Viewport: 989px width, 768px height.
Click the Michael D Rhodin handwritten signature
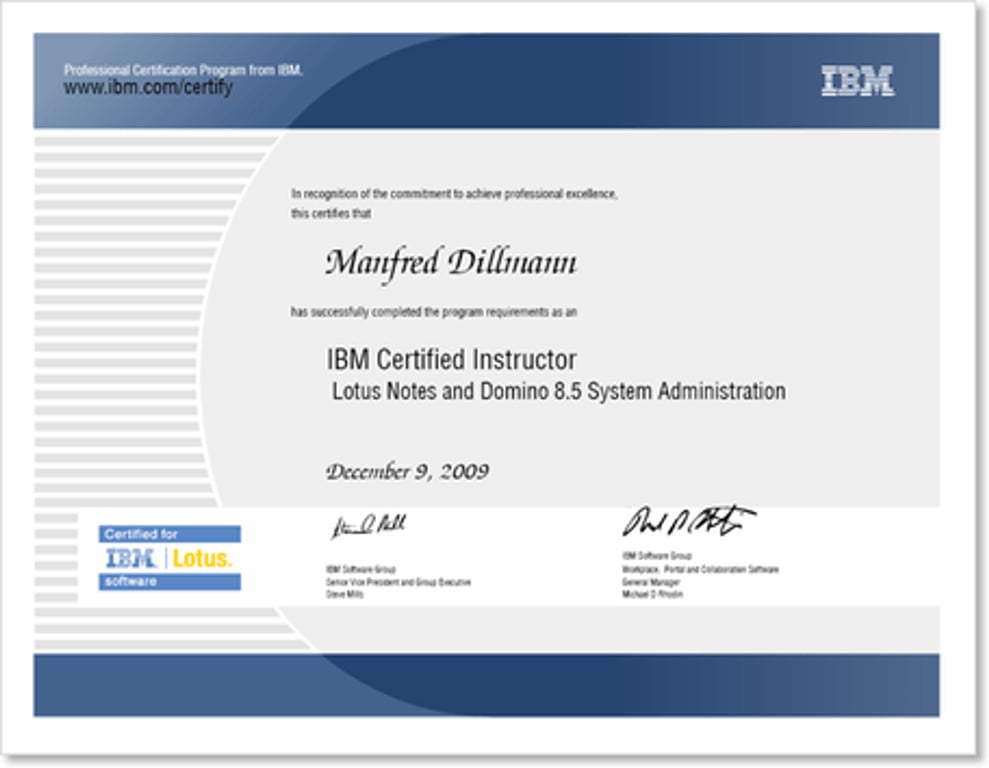[689, 521]
